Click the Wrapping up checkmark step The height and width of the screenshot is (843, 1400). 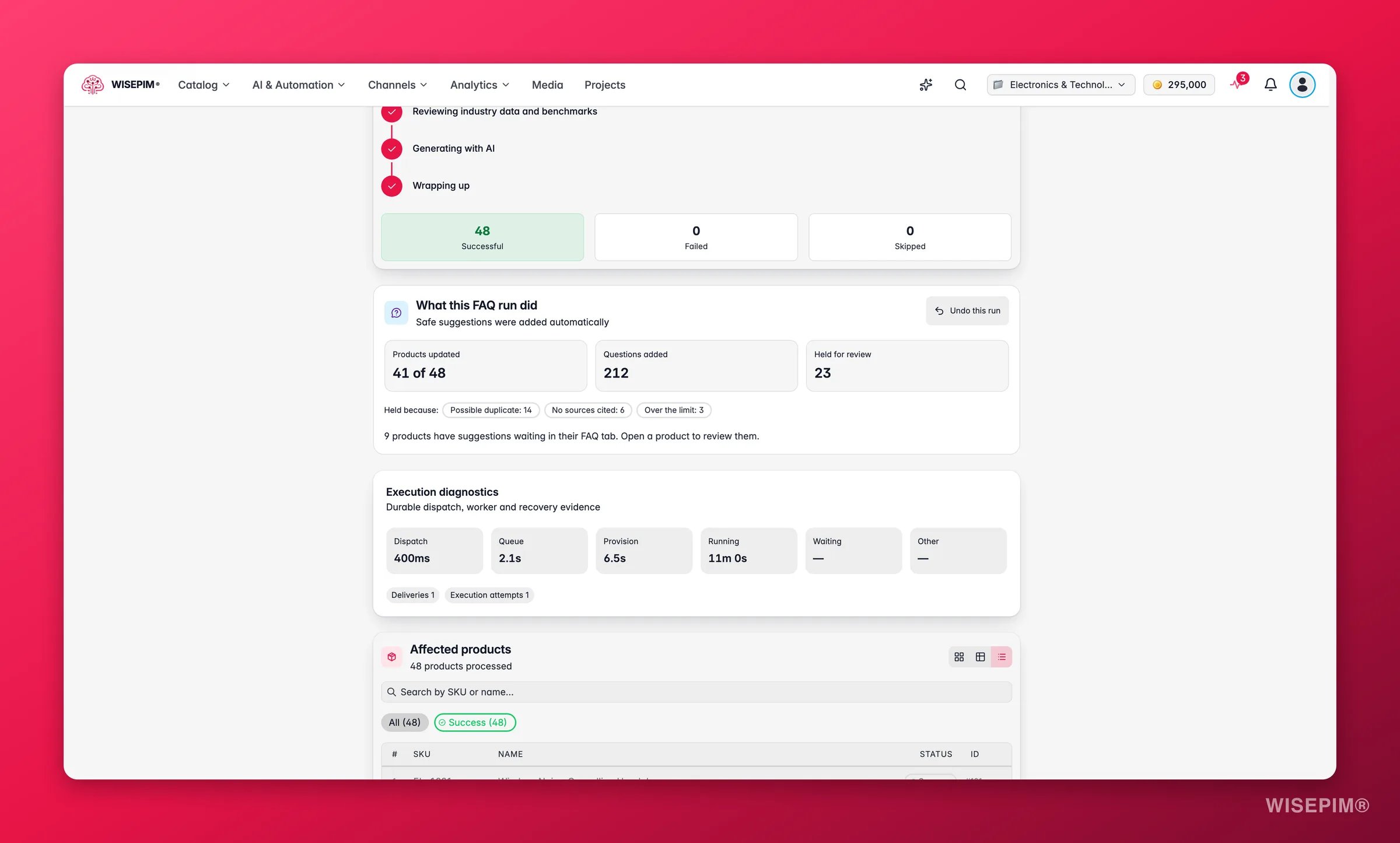391,186
